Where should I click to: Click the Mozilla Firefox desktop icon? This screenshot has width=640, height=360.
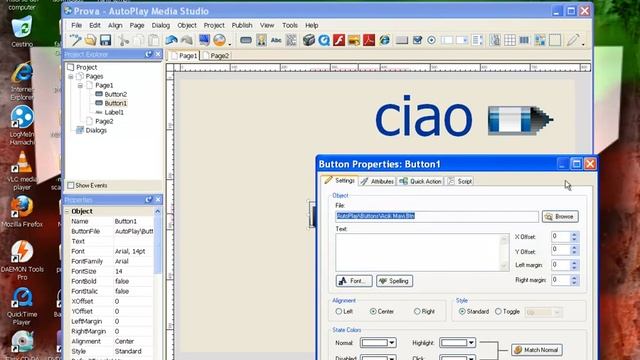pyautogui.click(x=22, y=211)
